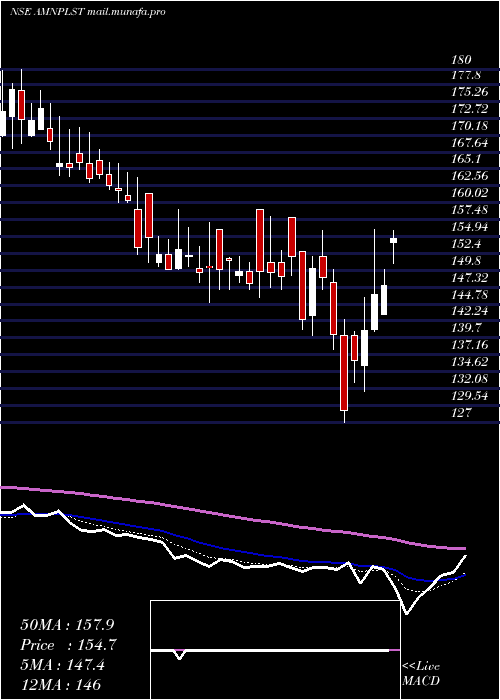Click the NSE AMNPLST chart title
The width and height of the screenshot is (500, 700).
coord(88,12)
